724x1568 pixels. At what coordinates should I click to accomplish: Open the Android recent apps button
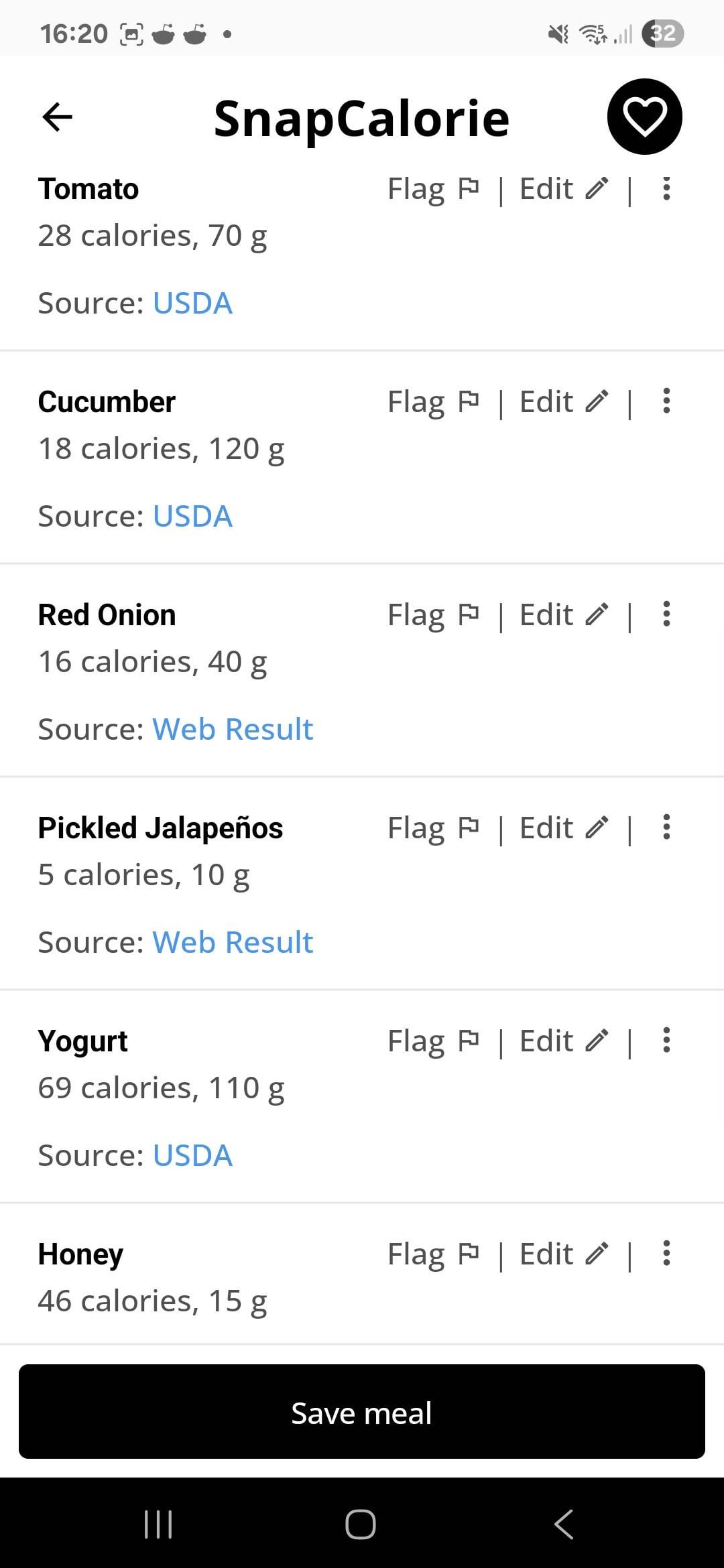point(159,1524)
